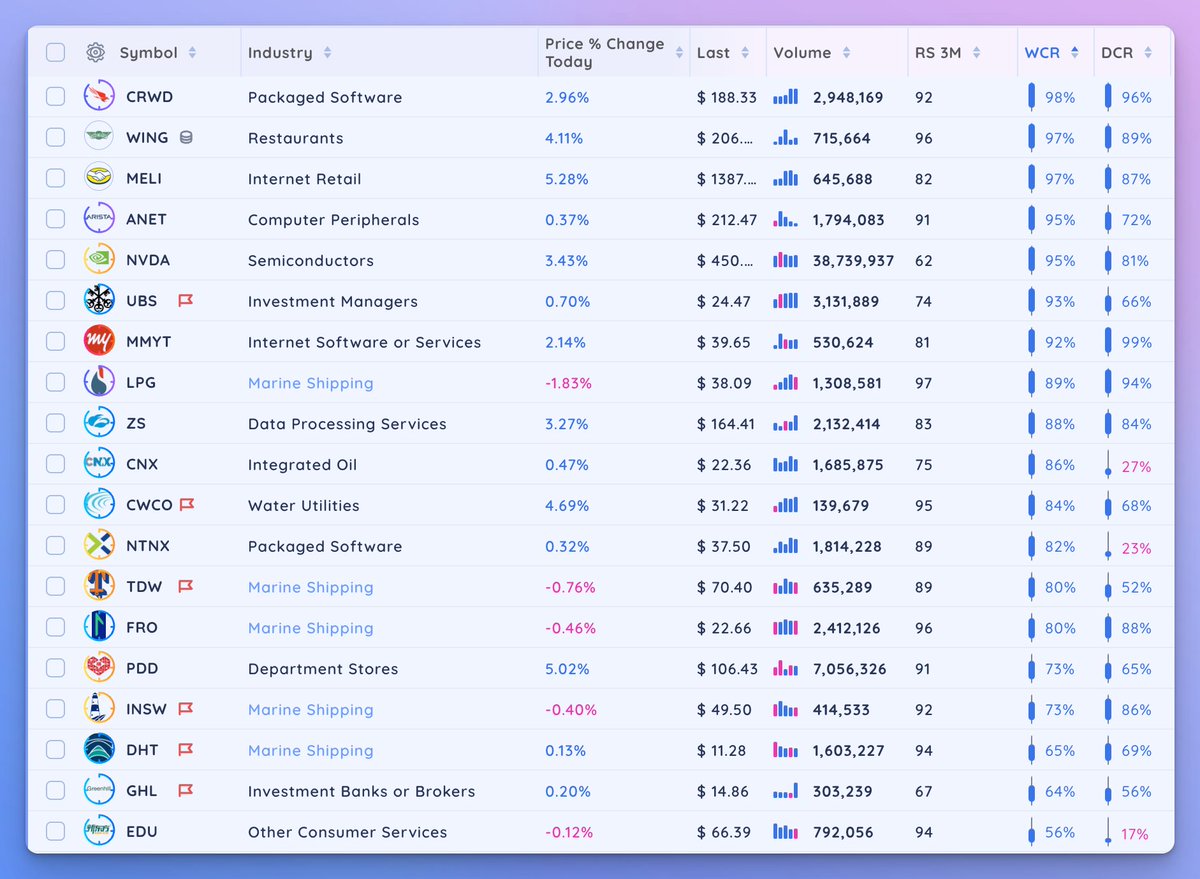
Task: Click the CNX company logo
Action: (99, 464)
